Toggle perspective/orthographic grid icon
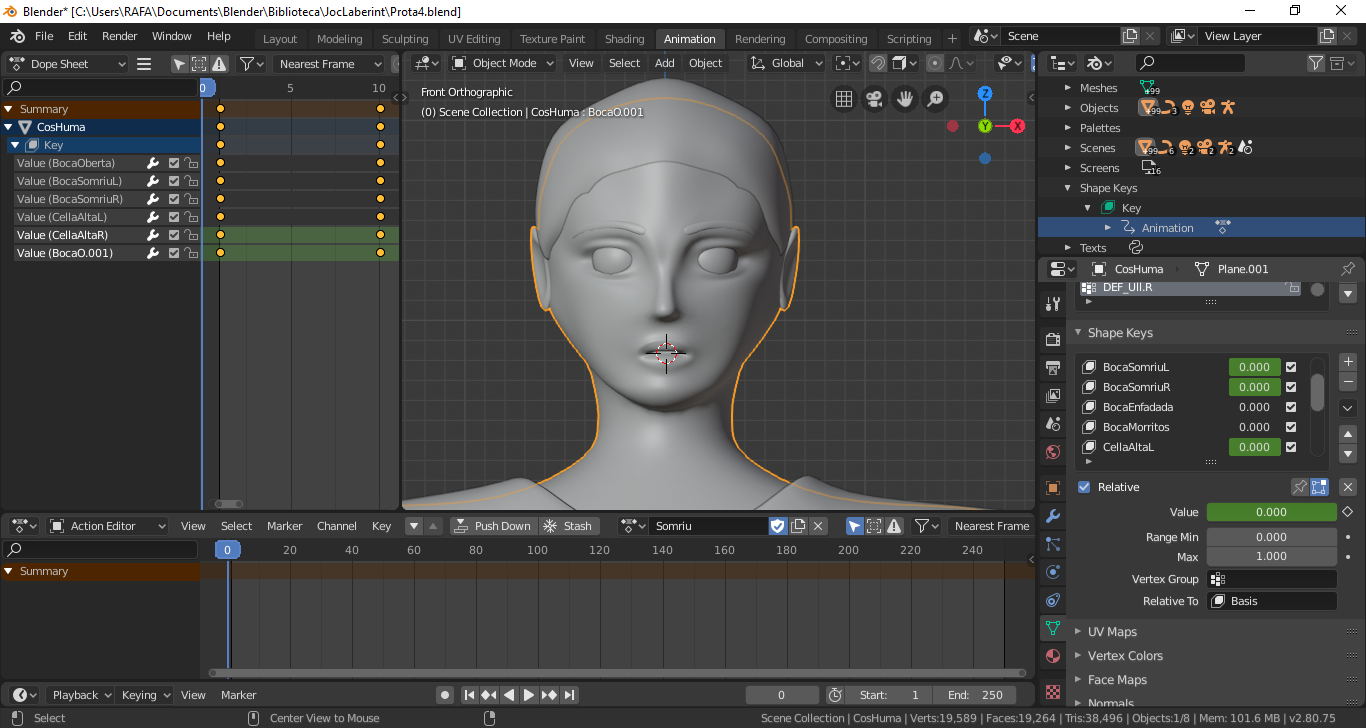Screen dimensions: 1366x728 tap(844, 99)
